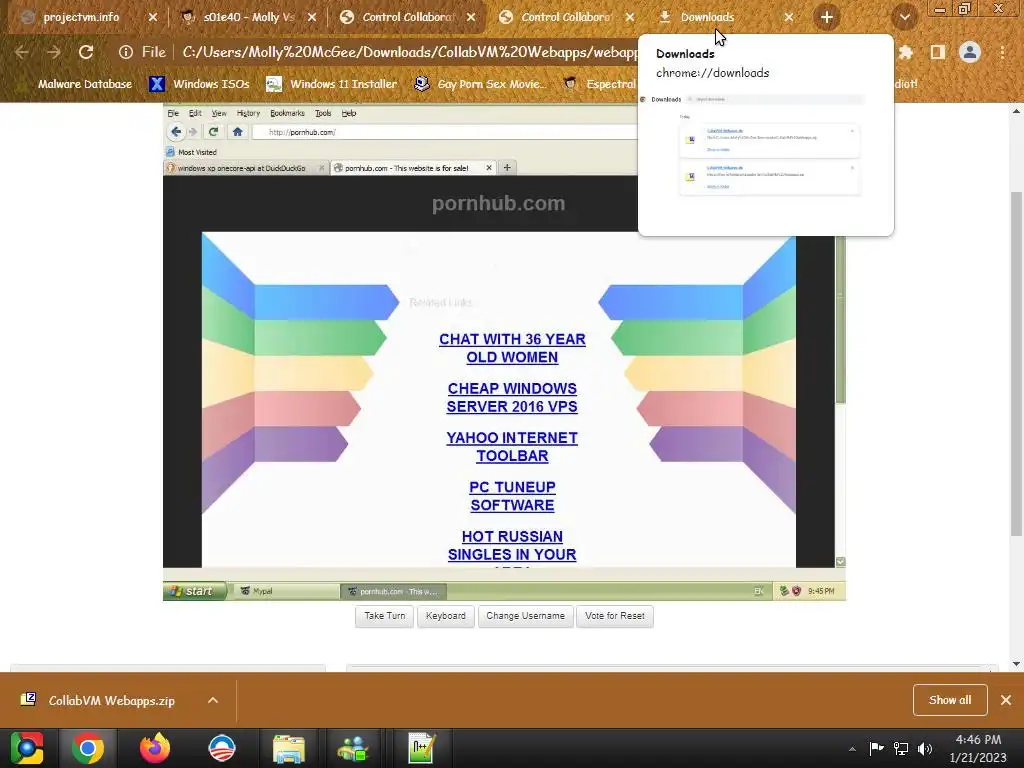Click the tray flag notification icon

876,748
